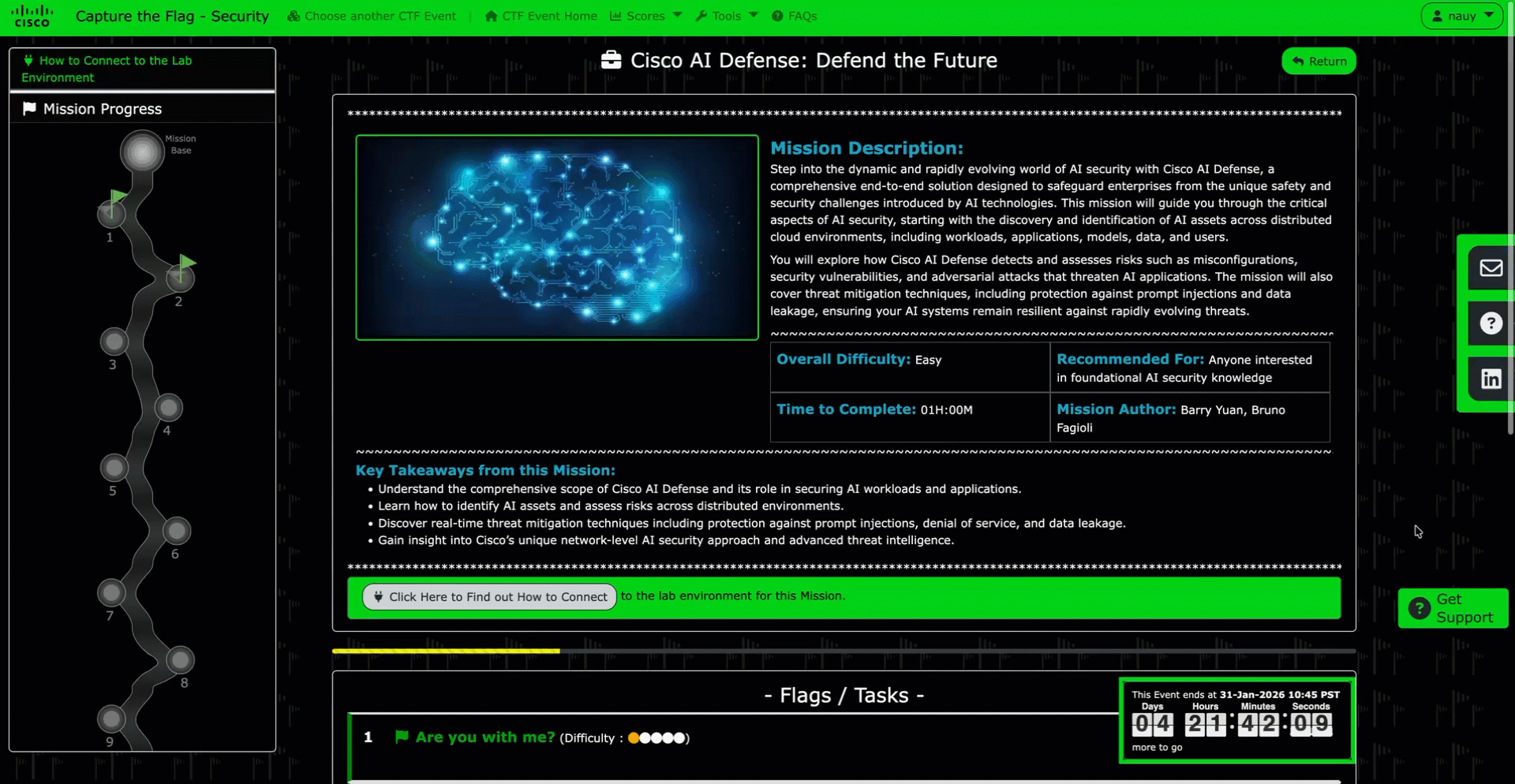Click the Mission Author cell

[1190, 417]
